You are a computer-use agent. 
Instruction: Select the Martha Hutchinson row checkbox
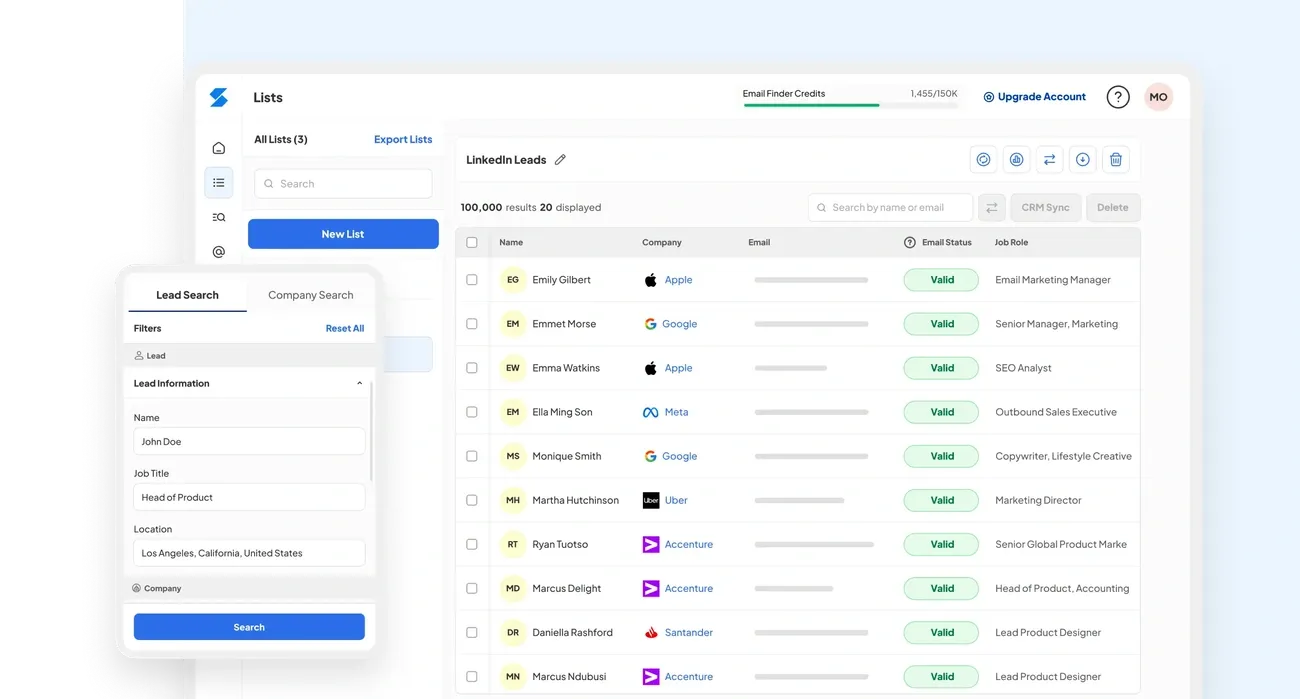tap(472, 500)
